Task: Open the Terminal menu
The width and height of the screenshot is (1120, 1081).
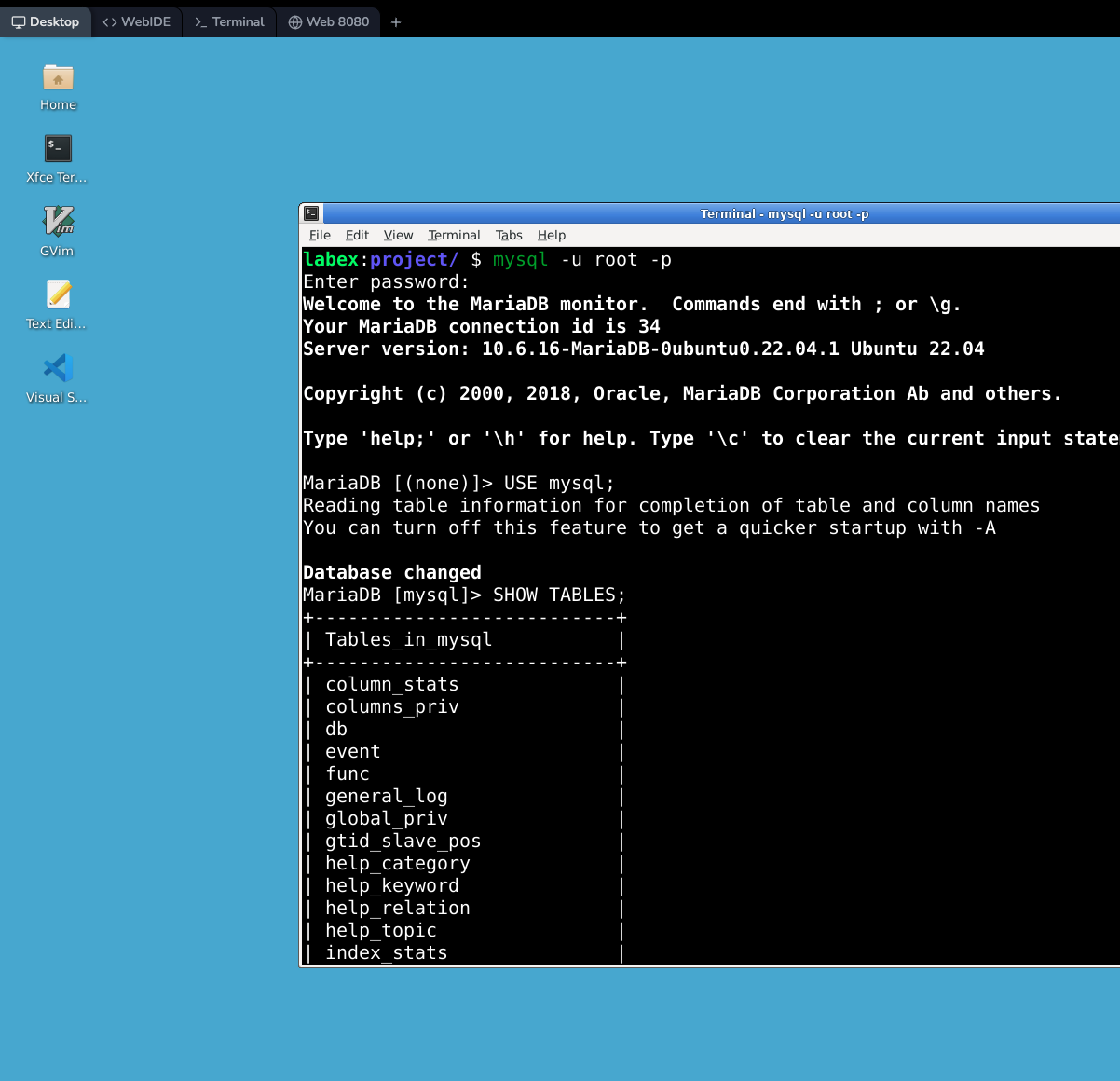Action: tap(454, 235)
